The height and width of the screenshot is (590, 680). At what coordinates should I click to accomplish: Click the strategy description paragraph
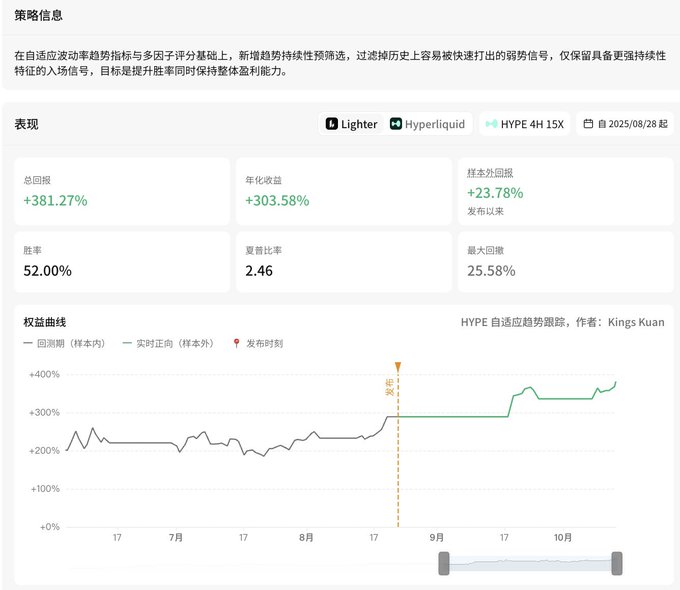click(x=340, y=63)
